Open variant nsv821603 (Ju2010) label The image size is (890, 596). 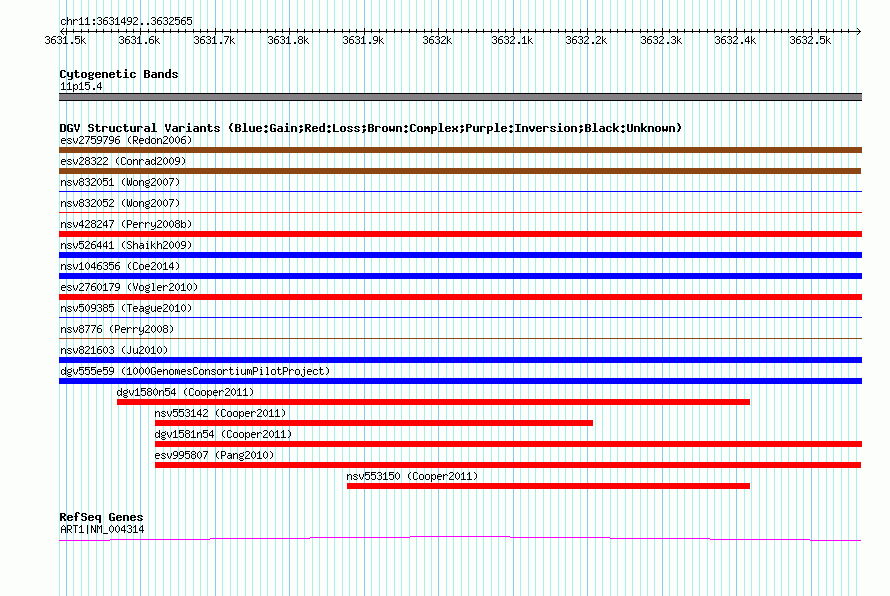(114, 350)
